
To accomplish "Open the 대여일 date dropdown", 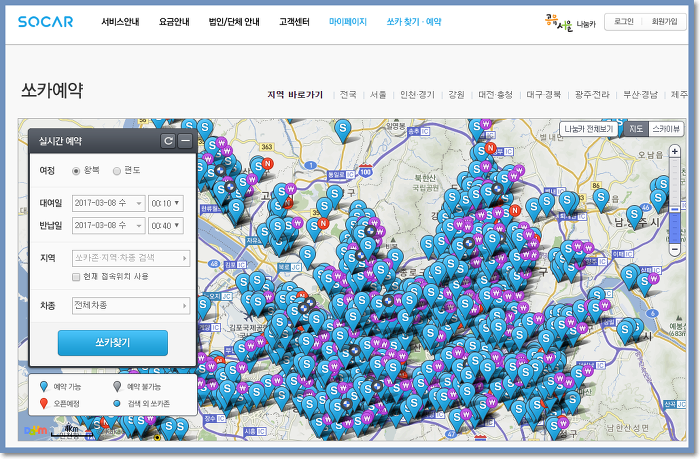I will tap(108, 203).
